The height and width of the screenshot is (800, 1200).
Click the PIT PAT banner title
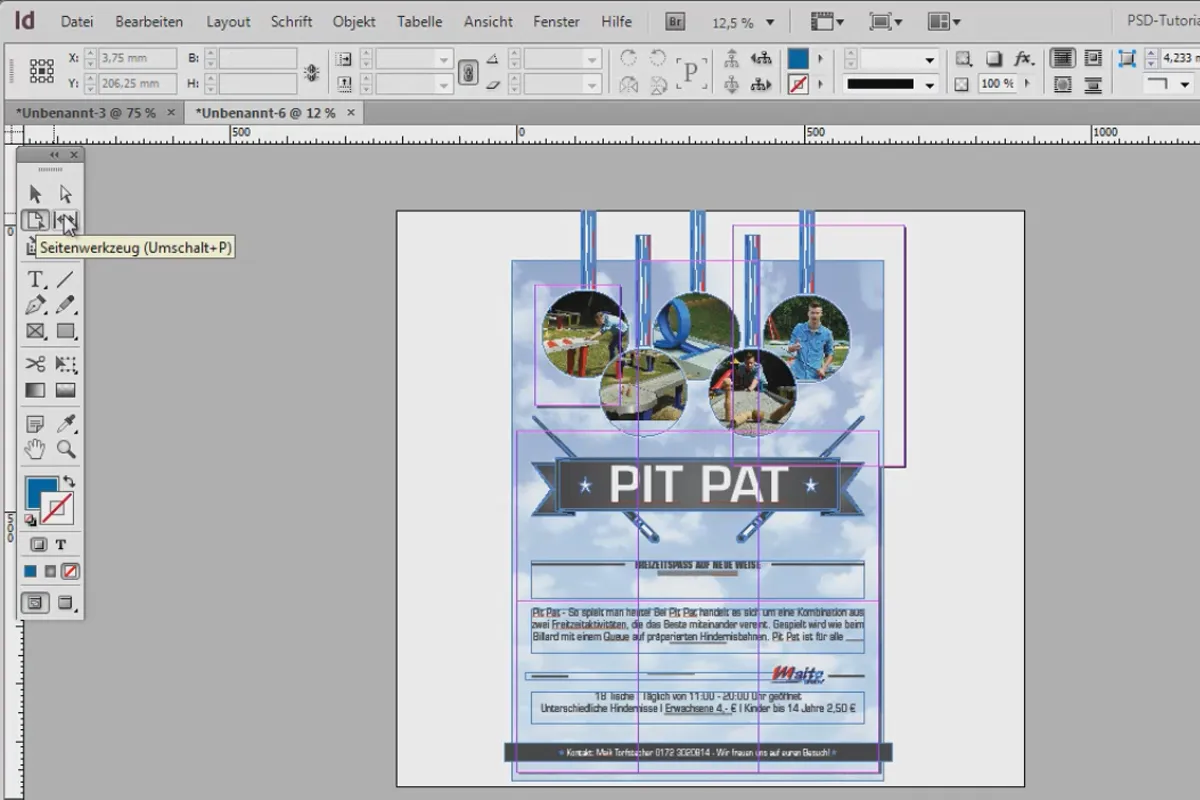tap(698, 485)
